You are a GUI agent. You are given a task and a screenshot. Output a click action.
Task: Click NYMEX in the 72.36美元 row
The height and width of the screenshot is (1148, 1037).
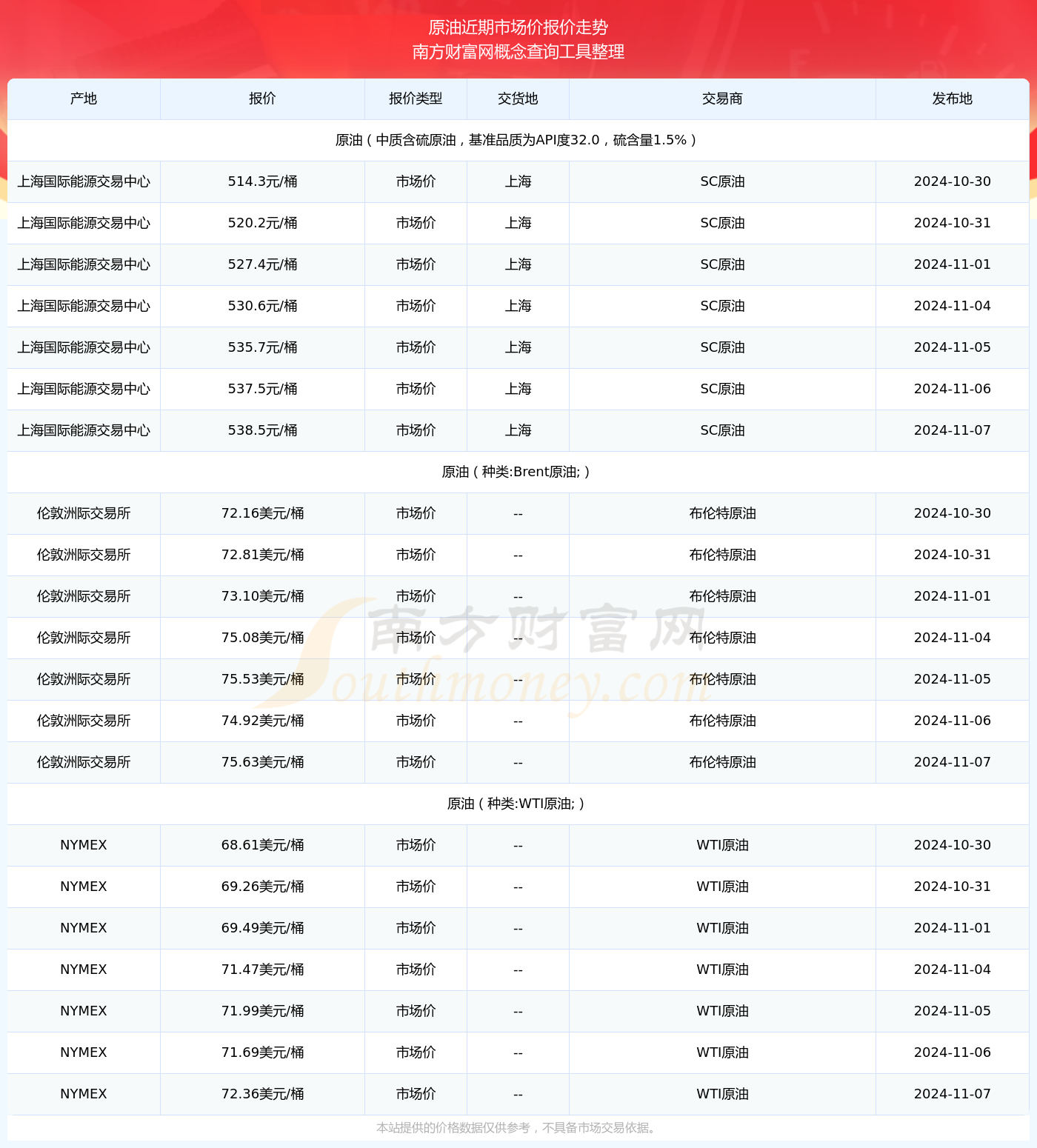tap(84, 1095)
